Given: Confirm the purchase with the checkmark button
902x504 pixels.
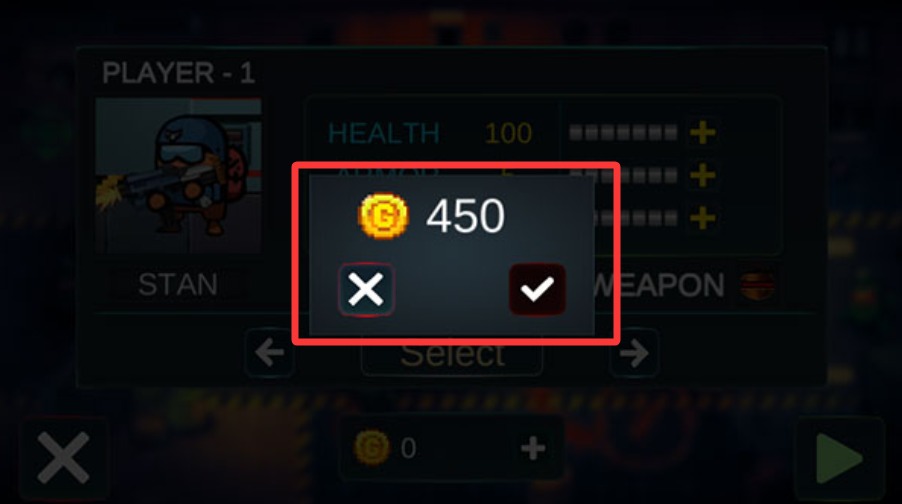Looking at the screenshot, I should pyautogui.click(x=537, y=289).
